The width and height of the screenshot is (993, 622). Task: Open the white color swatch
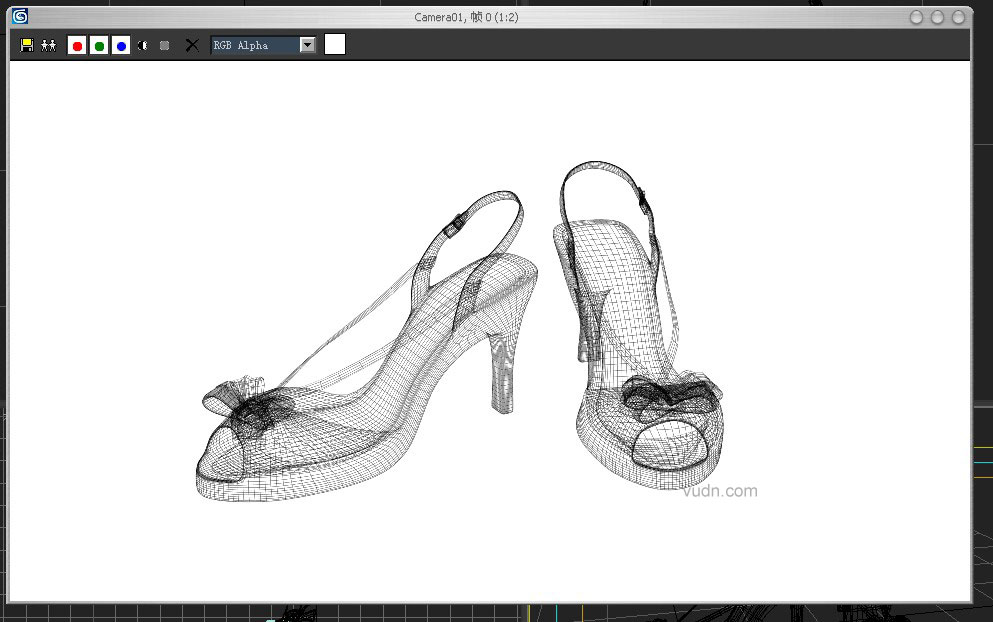(x=335, y=44)
